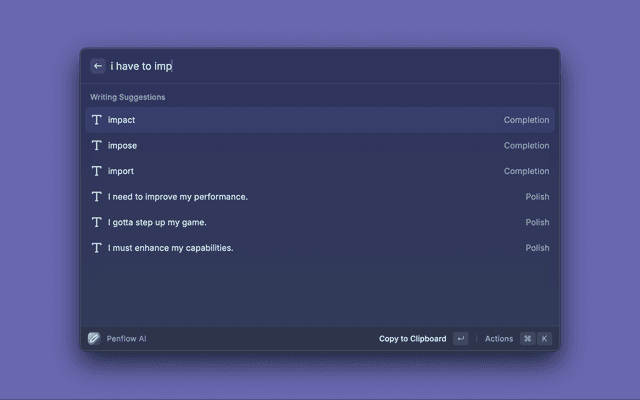Click the Command key icon

coord(527,339)
